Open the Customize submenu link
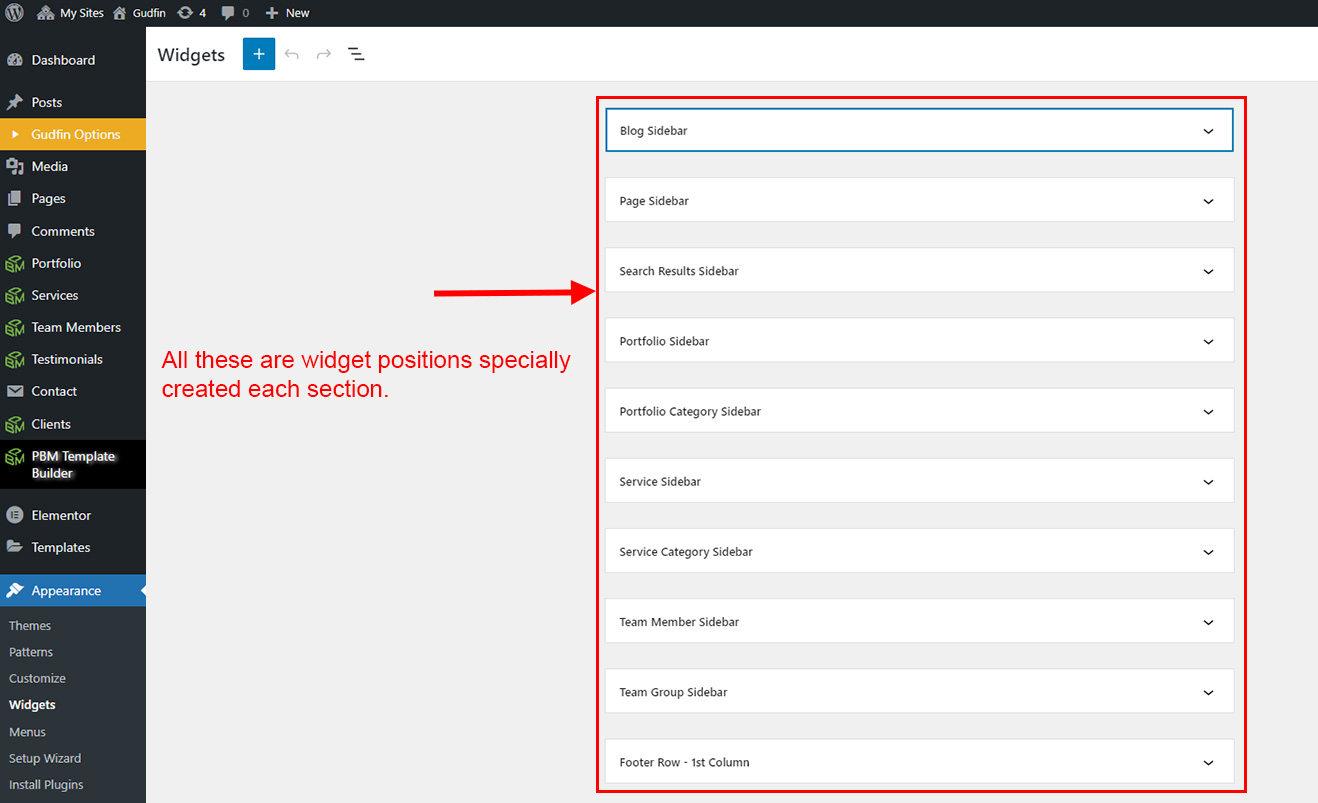Screen dimensions: 1318x803 pyautogui.click(x=37, y=678)
